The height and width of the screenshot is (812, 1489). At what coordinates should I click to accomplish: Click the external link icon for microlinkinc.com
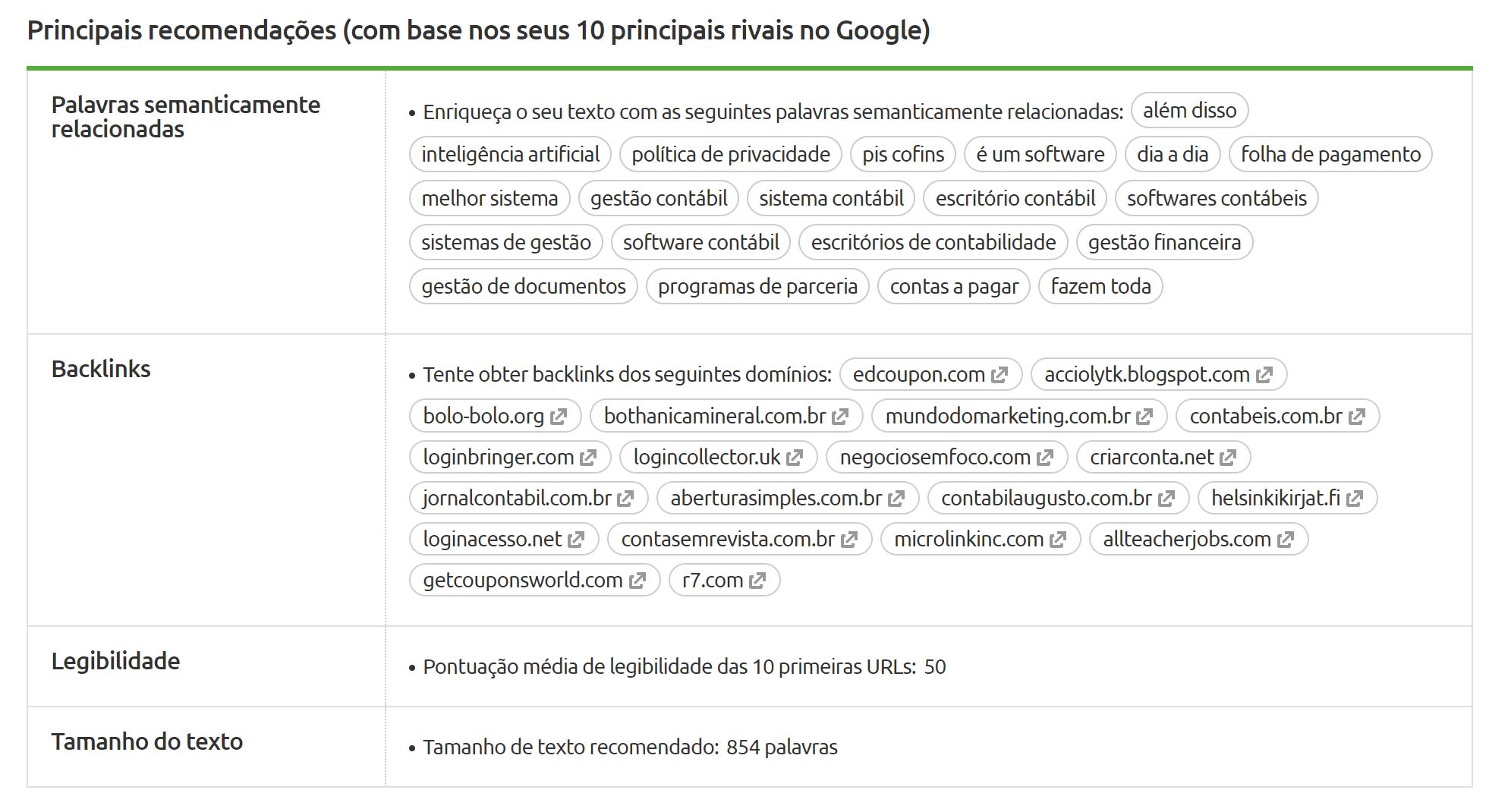[x=1058, y=539]
